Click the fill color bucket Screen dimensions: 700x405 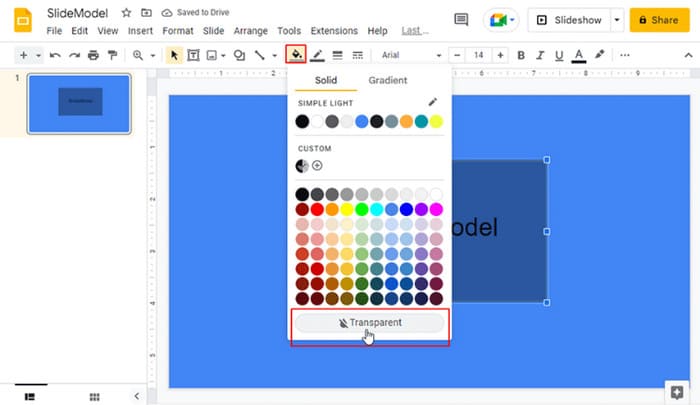click(x=296, y=55)
